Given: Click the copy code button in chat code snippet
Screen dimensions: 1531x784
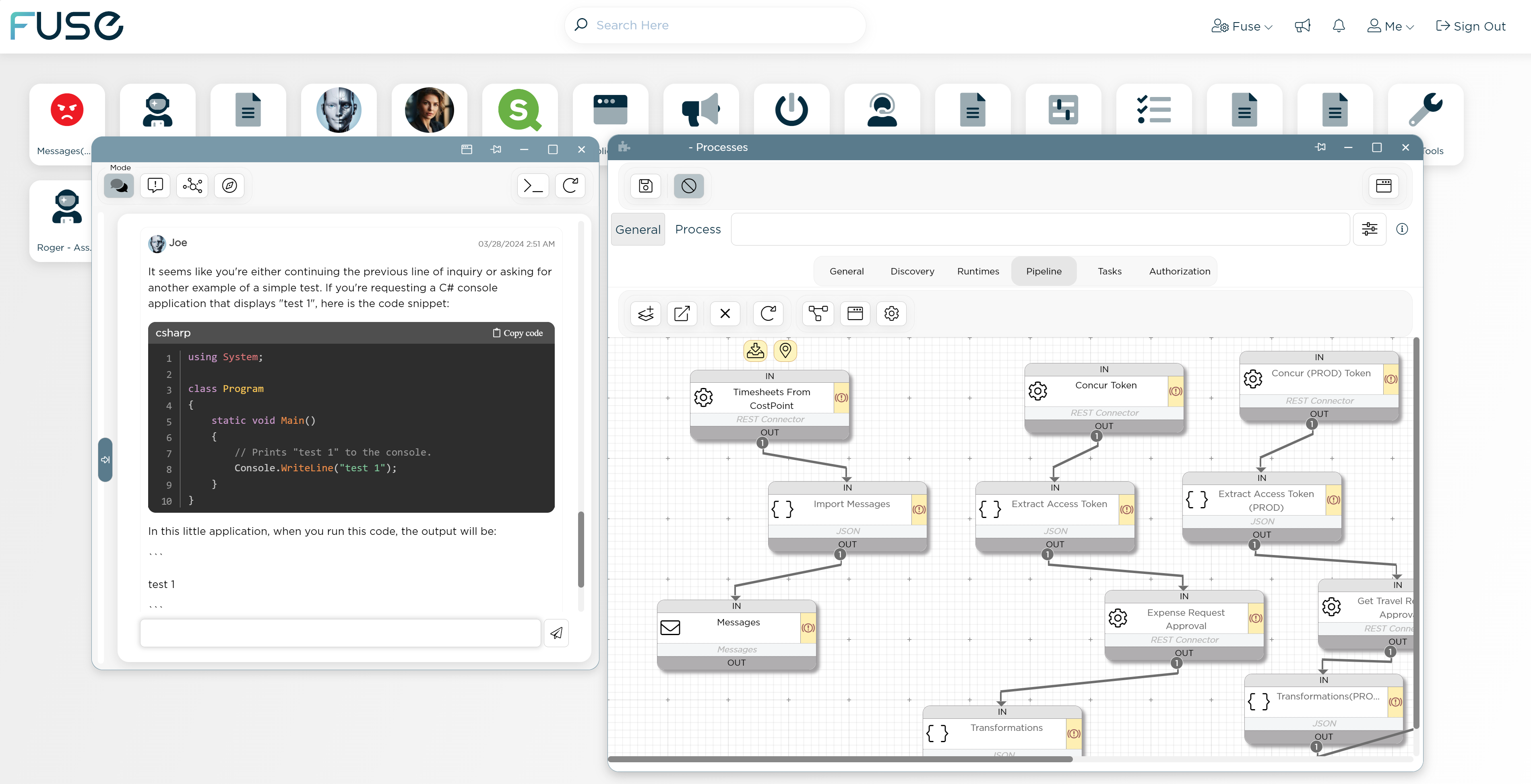Looking at the screenshot, I should [x=517, y=333].
